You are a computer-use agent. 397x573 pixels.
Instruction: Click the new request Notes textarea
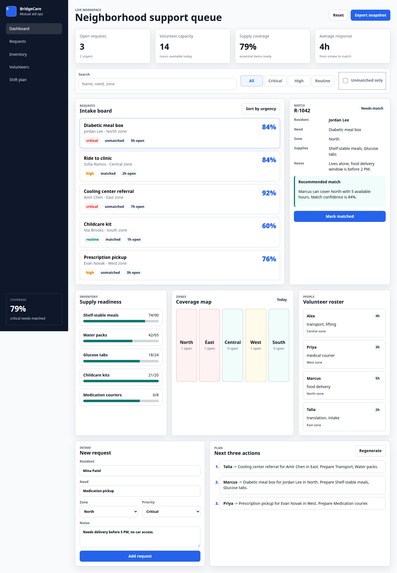[140, 537]
